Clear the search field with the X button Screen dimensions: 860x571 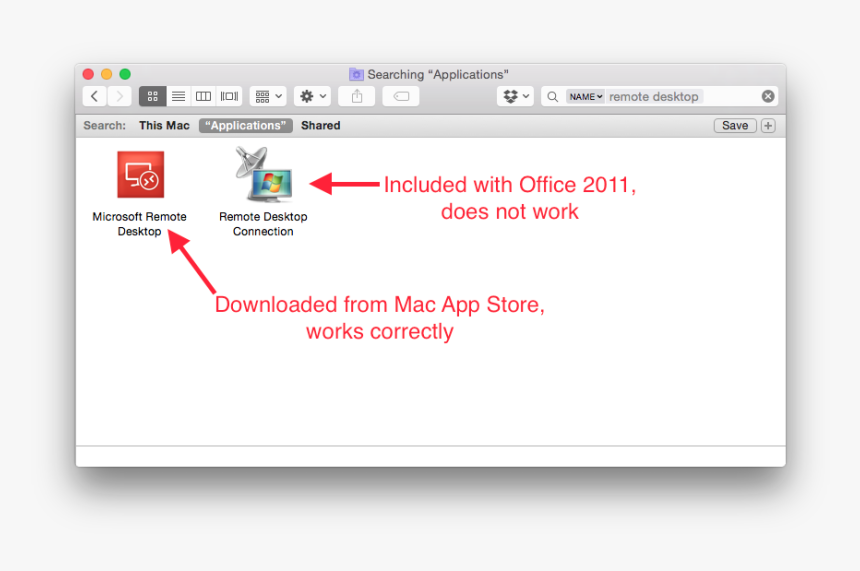(x=768, y=97)
